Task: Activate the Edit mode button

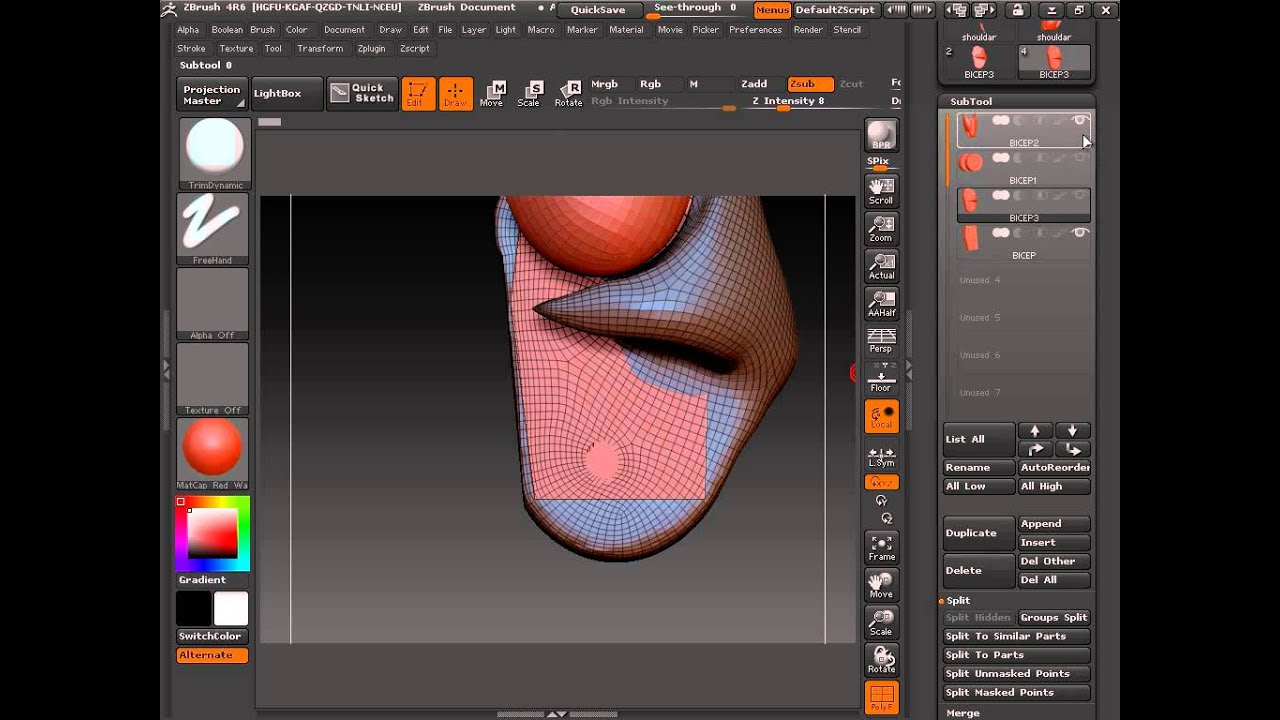Action: [x=419, y=94]
